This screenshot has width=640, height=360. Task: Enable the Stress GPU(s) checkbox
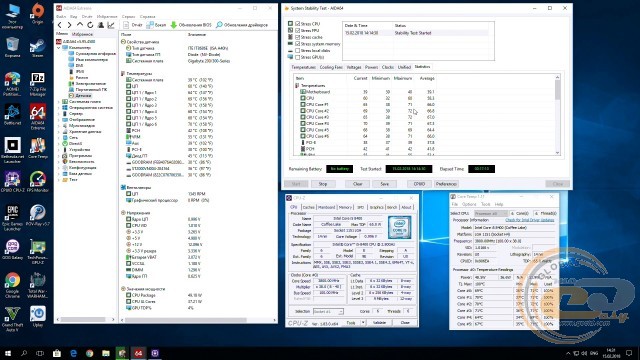pos(298,57)
